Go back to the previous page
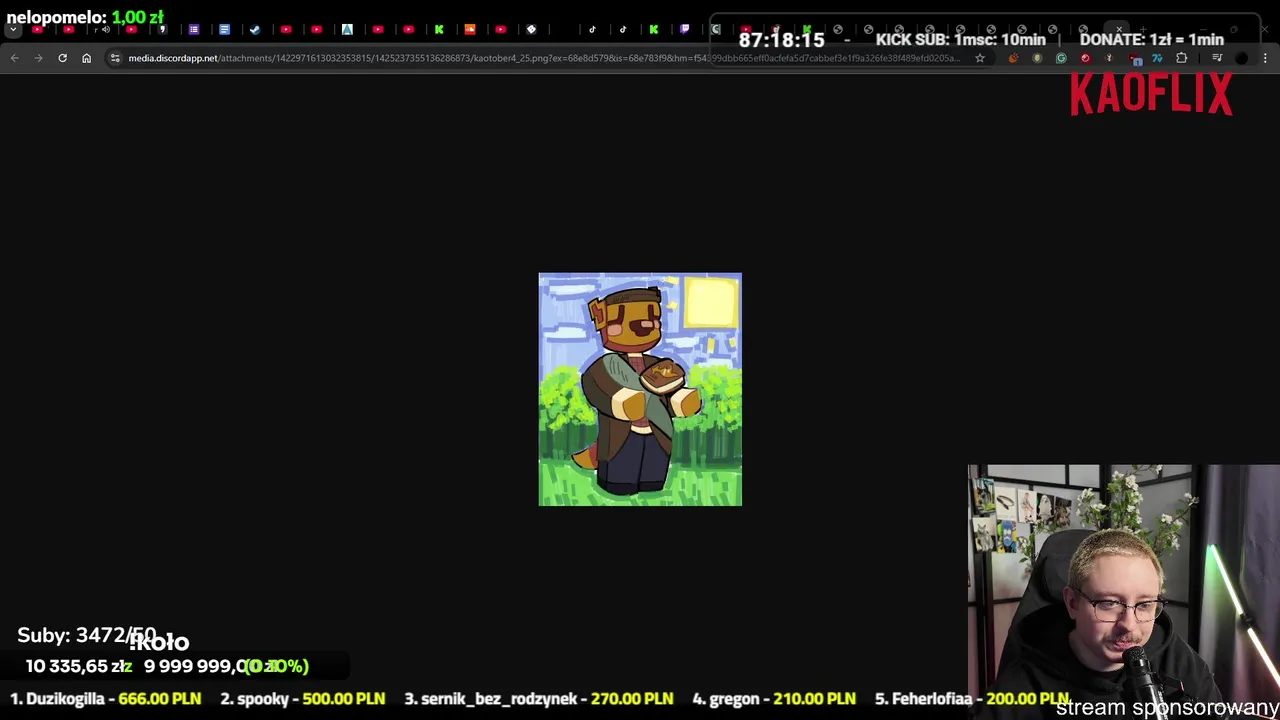 pyautogui.click(x=14, y=58)
